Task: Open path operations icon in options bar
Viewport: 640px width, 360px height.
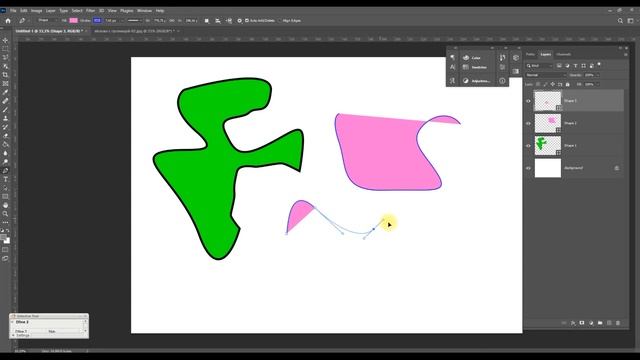Action: point(207,20)
